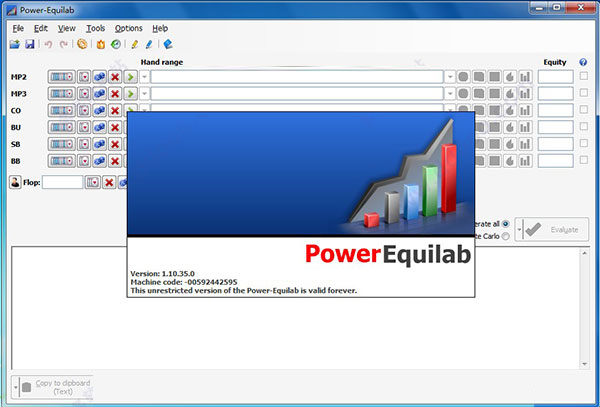Click the blue help question mark near Equity
Viewport: 600px width, 407px height.
coord(583,62)
